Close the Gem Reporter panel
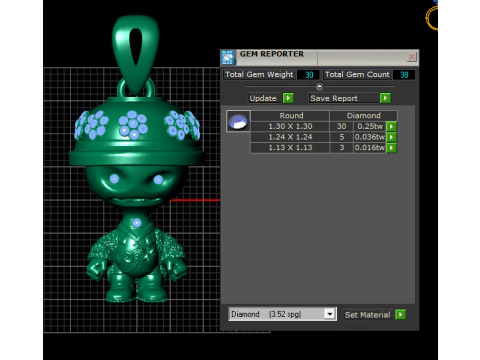 pos(412,57)
